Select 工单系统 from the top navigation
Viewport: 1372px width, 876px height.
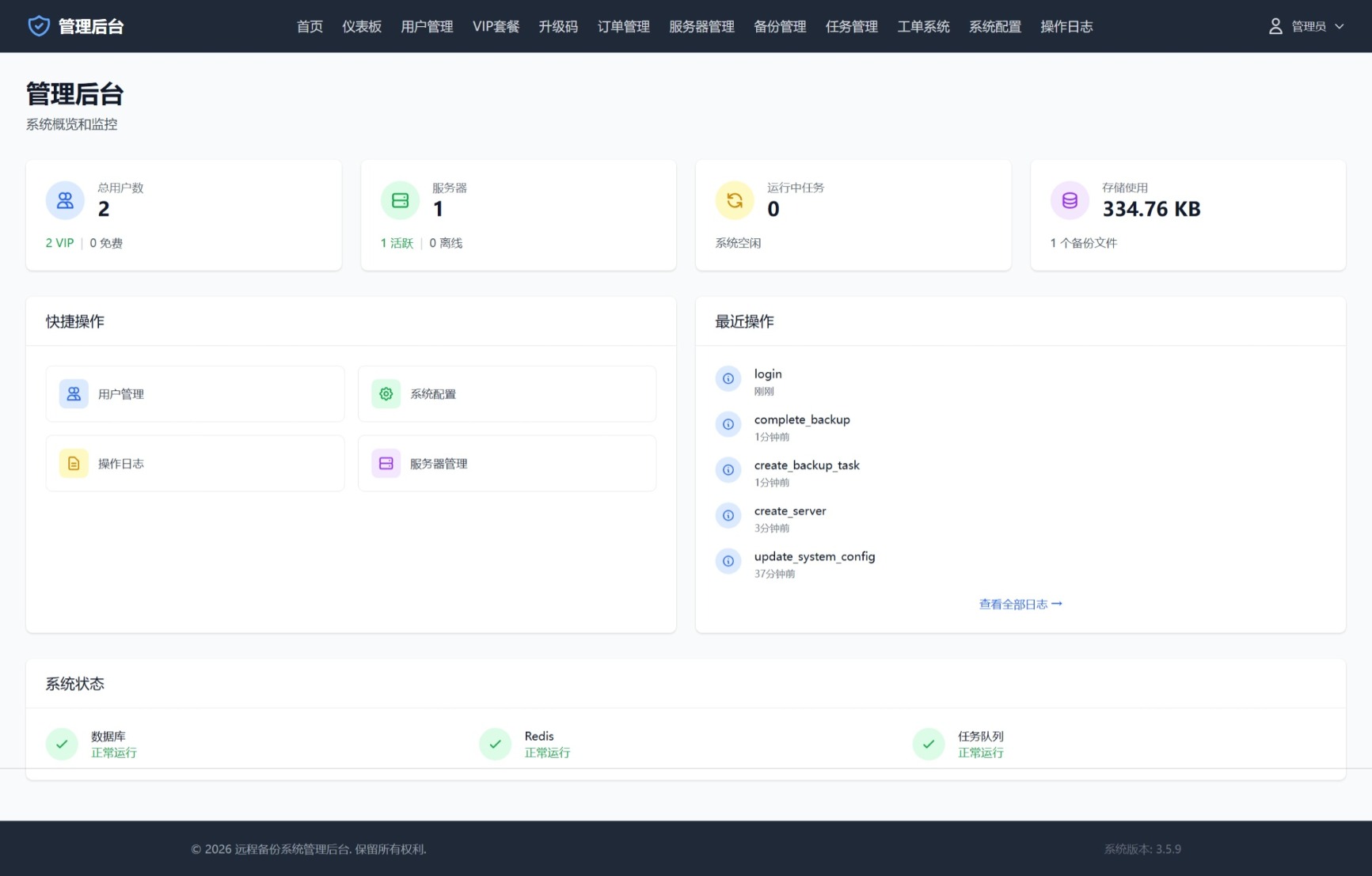923,26
